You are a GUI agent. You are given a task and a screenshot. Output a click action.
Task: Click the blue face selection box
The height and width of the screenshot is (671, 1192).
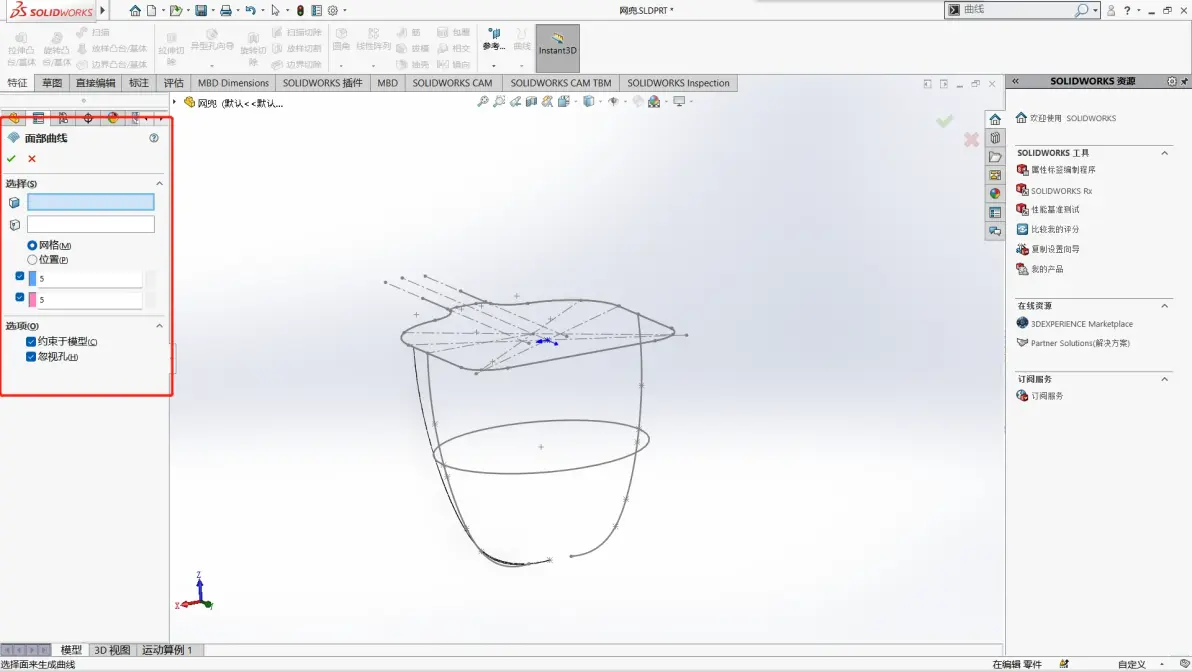click(x=90, y=202)
